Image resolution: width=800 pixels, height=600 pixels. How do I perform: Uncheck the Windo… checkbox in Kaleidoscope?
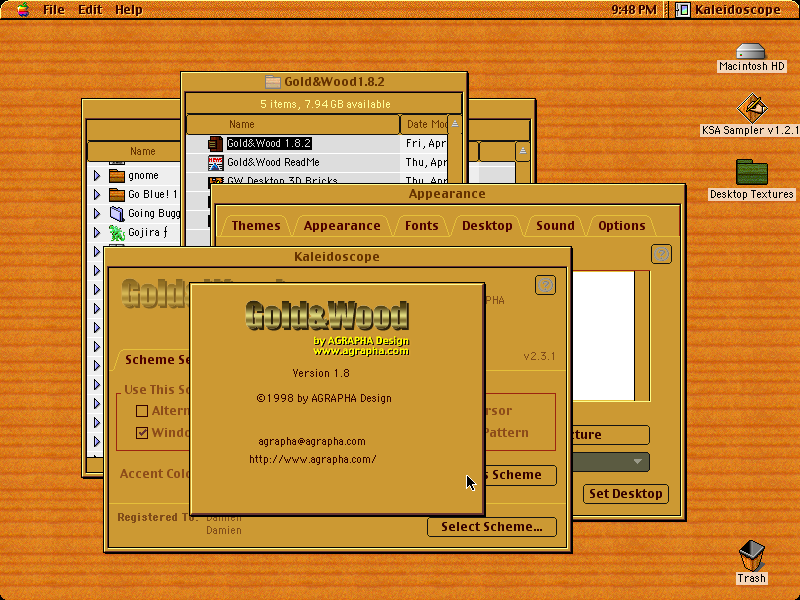coord(142,433)
